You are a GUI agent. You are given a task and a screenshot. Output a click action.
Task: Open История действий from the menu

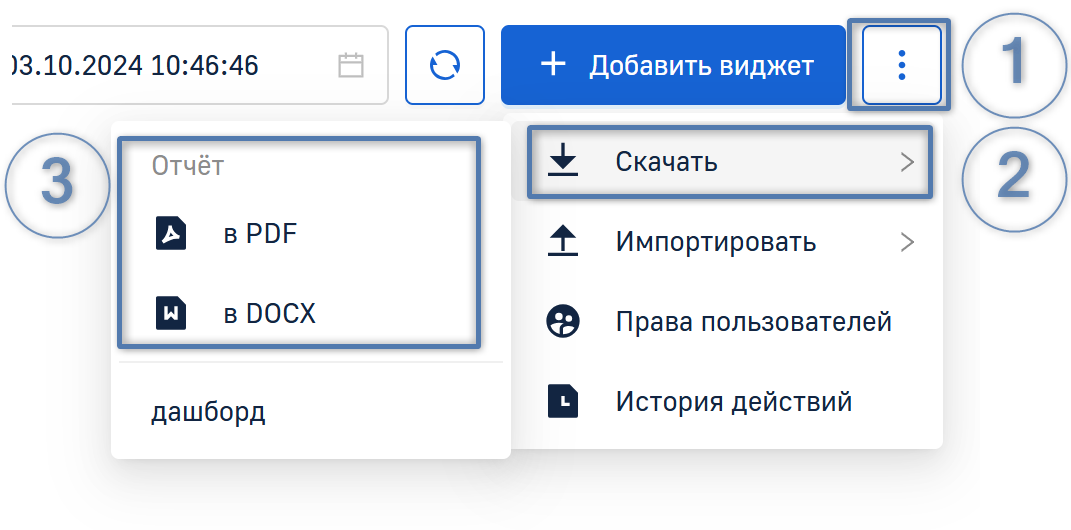point(733,402)
